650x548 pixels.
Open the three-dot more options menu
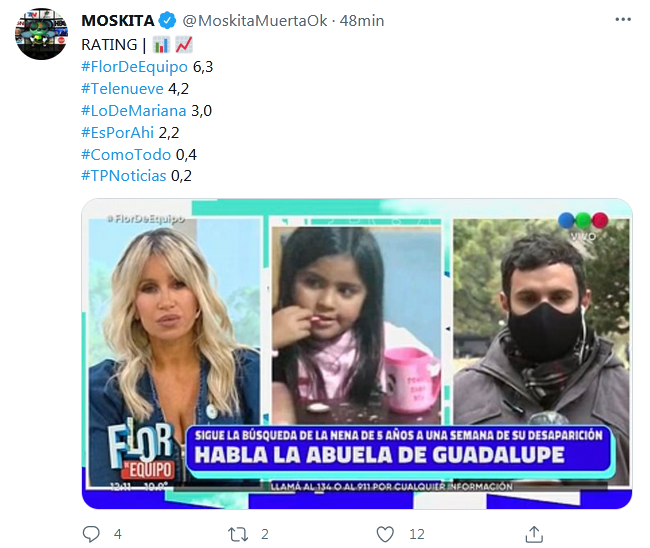pos(623,19)
